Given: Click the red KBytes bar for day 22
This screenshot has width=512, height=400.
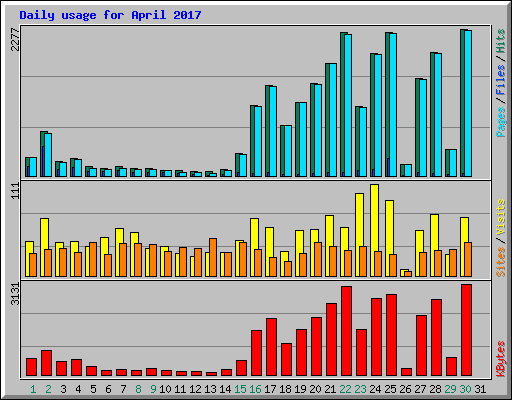Looking at the screenshot, I should tap(346, 331).
